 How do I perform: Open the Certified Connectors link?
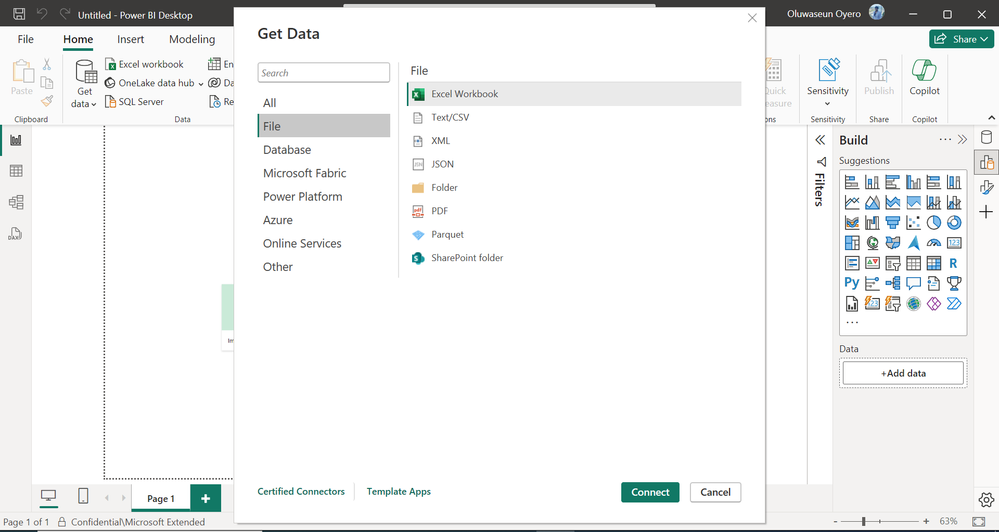point(301,491)
